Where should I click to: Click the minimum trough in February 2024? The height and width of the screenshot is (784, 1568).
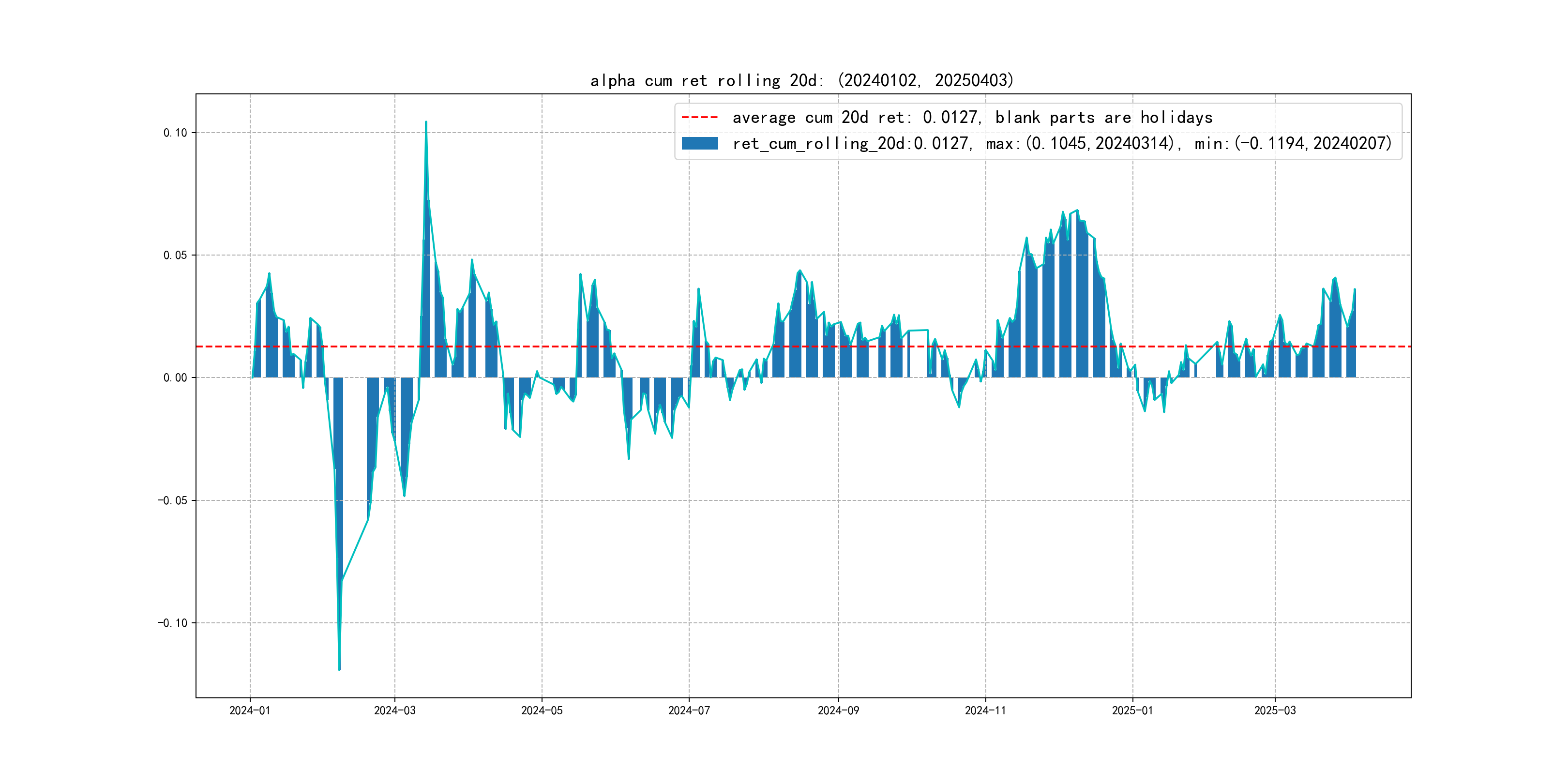pos(339,668)
